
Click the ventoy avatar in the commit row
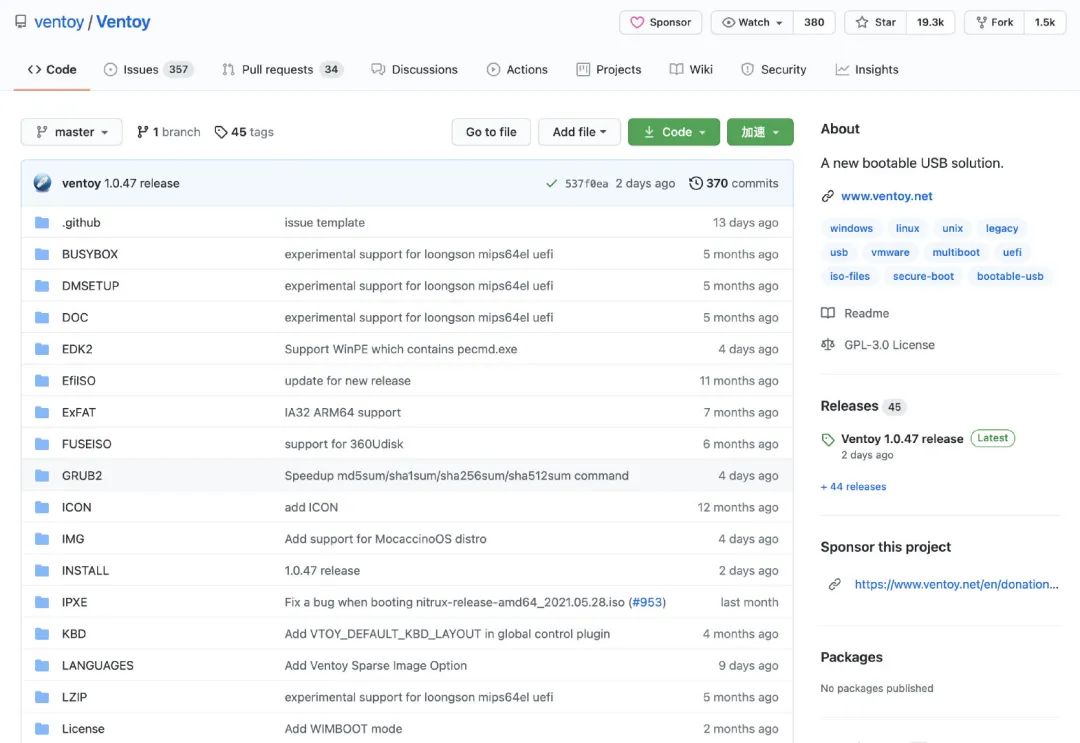point(42,183)
